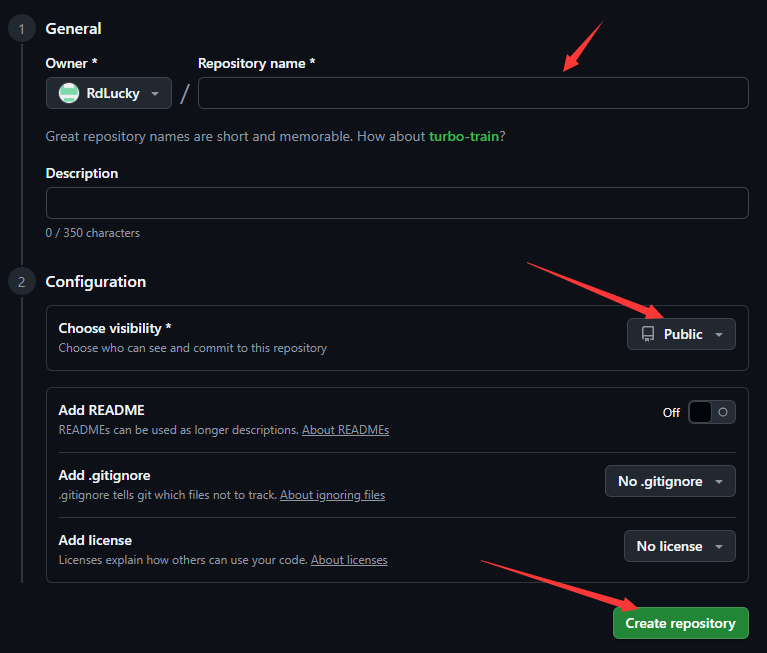Click the caret arrow beside RdLucky
This screenshot has height=653, width=767.
155,94
